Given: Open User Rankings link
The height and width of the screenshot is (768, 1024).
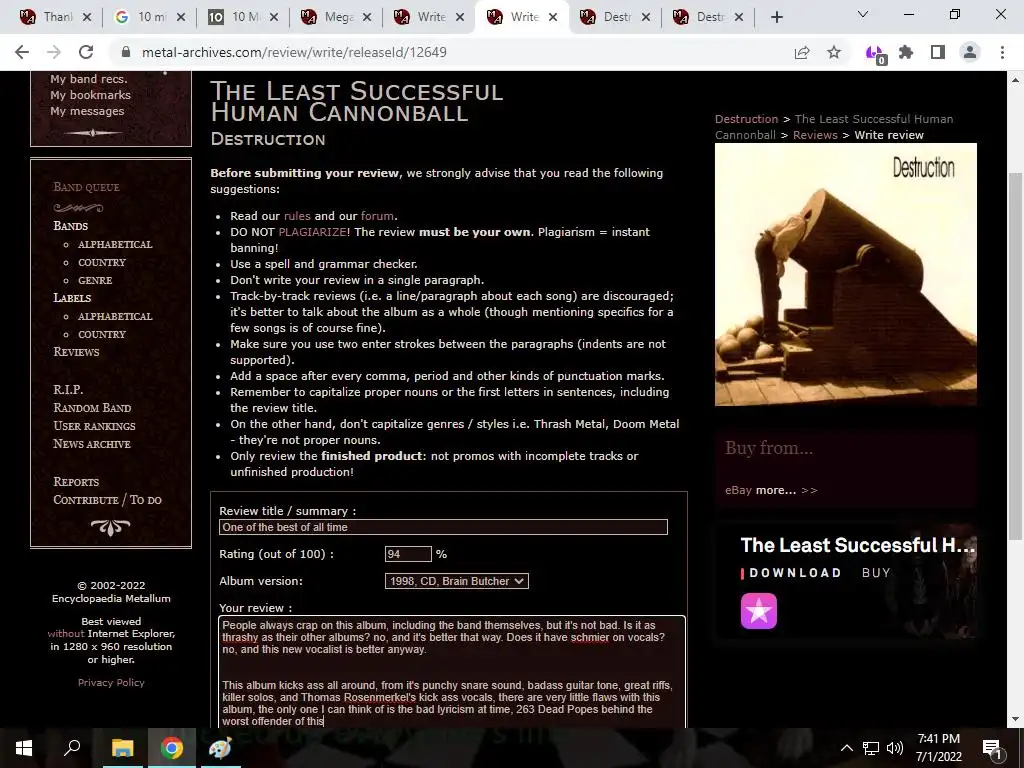Looking at the screenshot, I should click(x=94, y=426).
